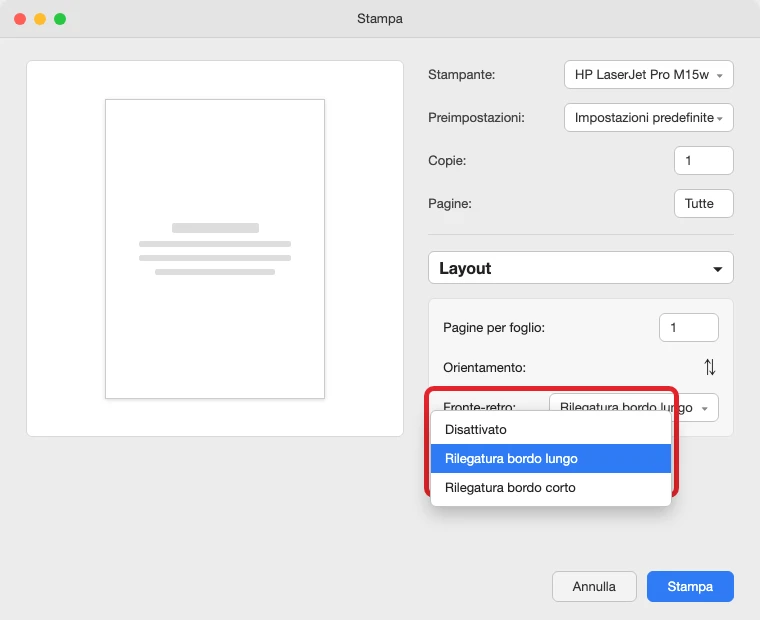The width and height of the screenshot is (760, 620).
Task: Click the Pagine per foglio field
Action: pos(688,328)
